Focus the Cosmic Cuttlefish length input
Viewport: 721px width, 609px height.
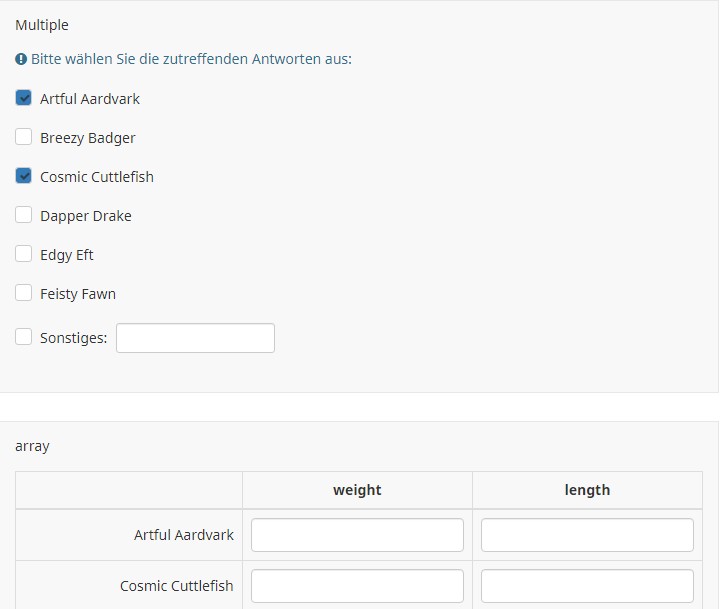[587, 586]
